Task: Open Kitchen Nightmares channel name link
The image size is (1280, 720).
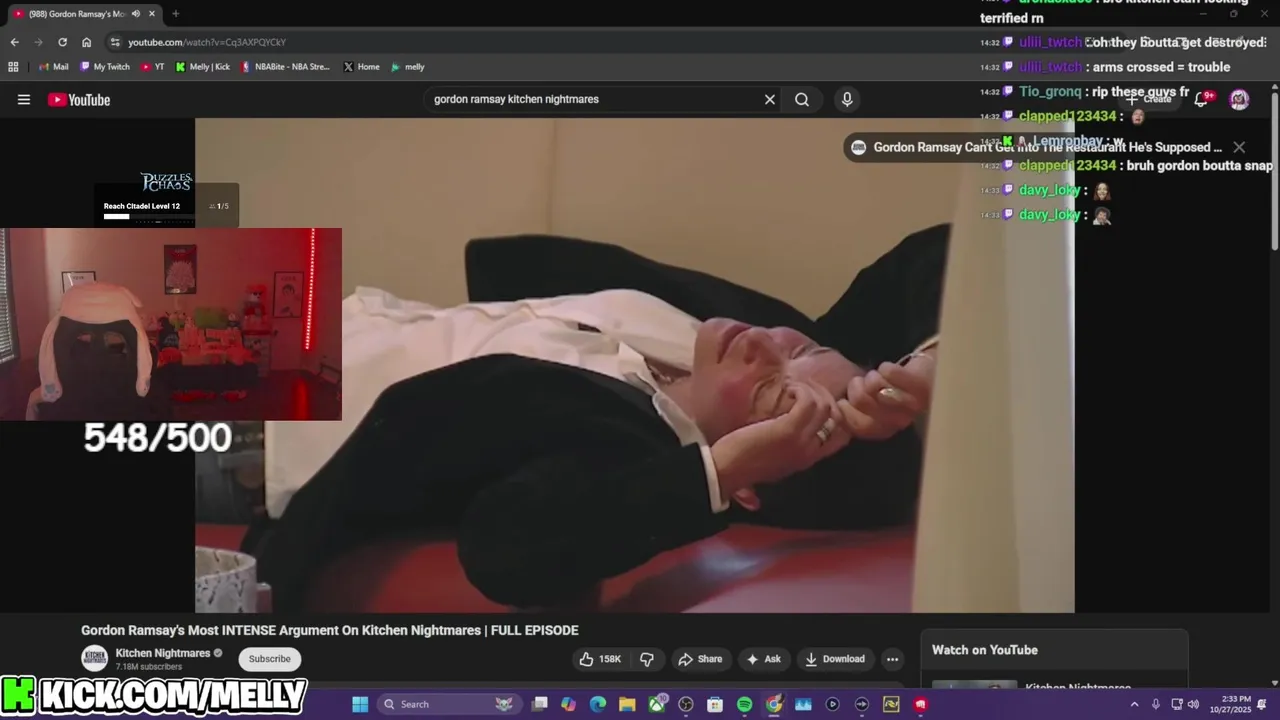Action: (163, 653)
